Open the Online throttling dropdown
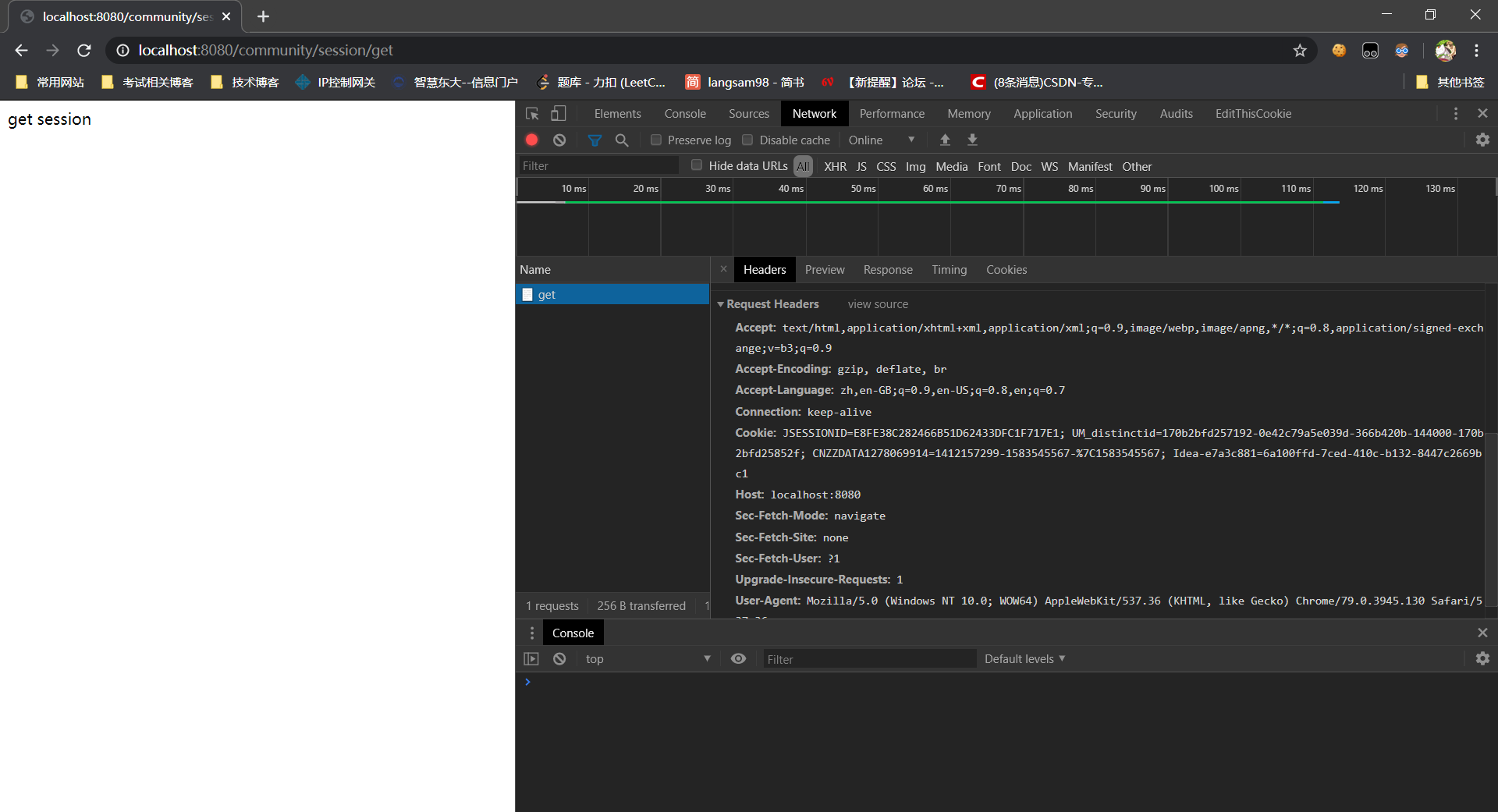Screen dimensions: 1498x812 tap(882, 140)
